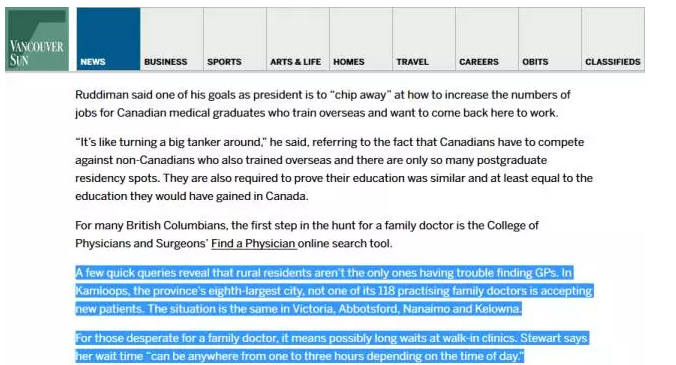
Task: Open the News tab
Action: click(109, 39)
